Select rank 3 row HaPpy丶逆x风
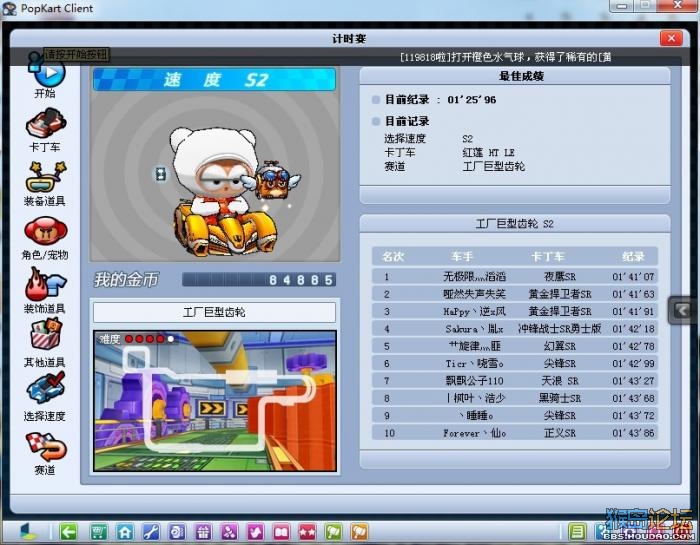The image size is (700, 545). pos(514,311)
